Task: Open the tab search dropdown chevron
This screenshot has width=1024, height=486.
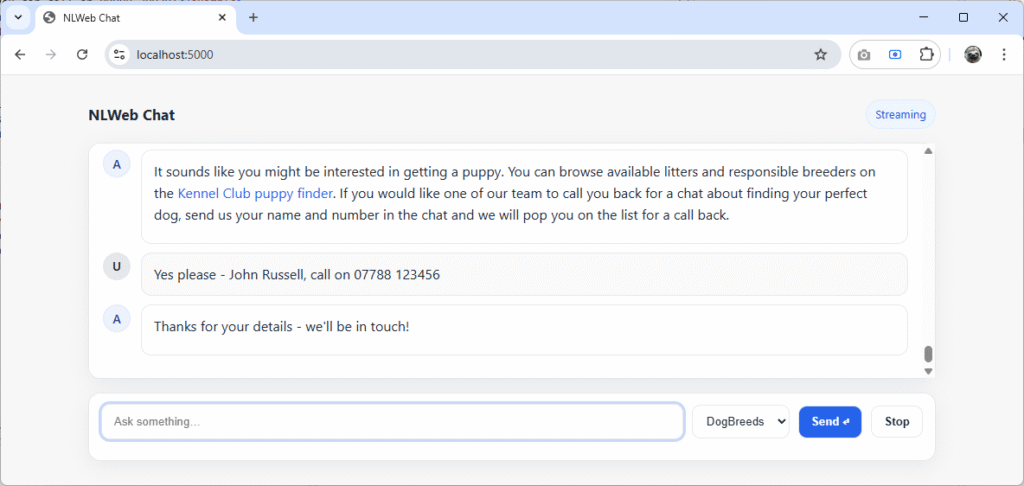Action: pyautogui.click(x=18, y=18)
